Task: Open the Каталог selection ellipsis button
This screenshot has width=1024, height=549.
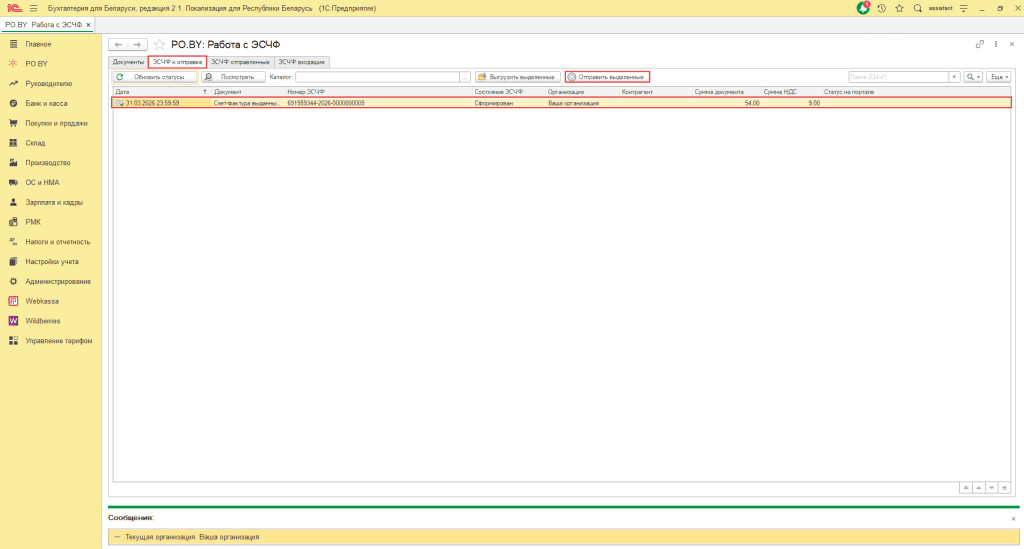Action: tap(465, 77)
